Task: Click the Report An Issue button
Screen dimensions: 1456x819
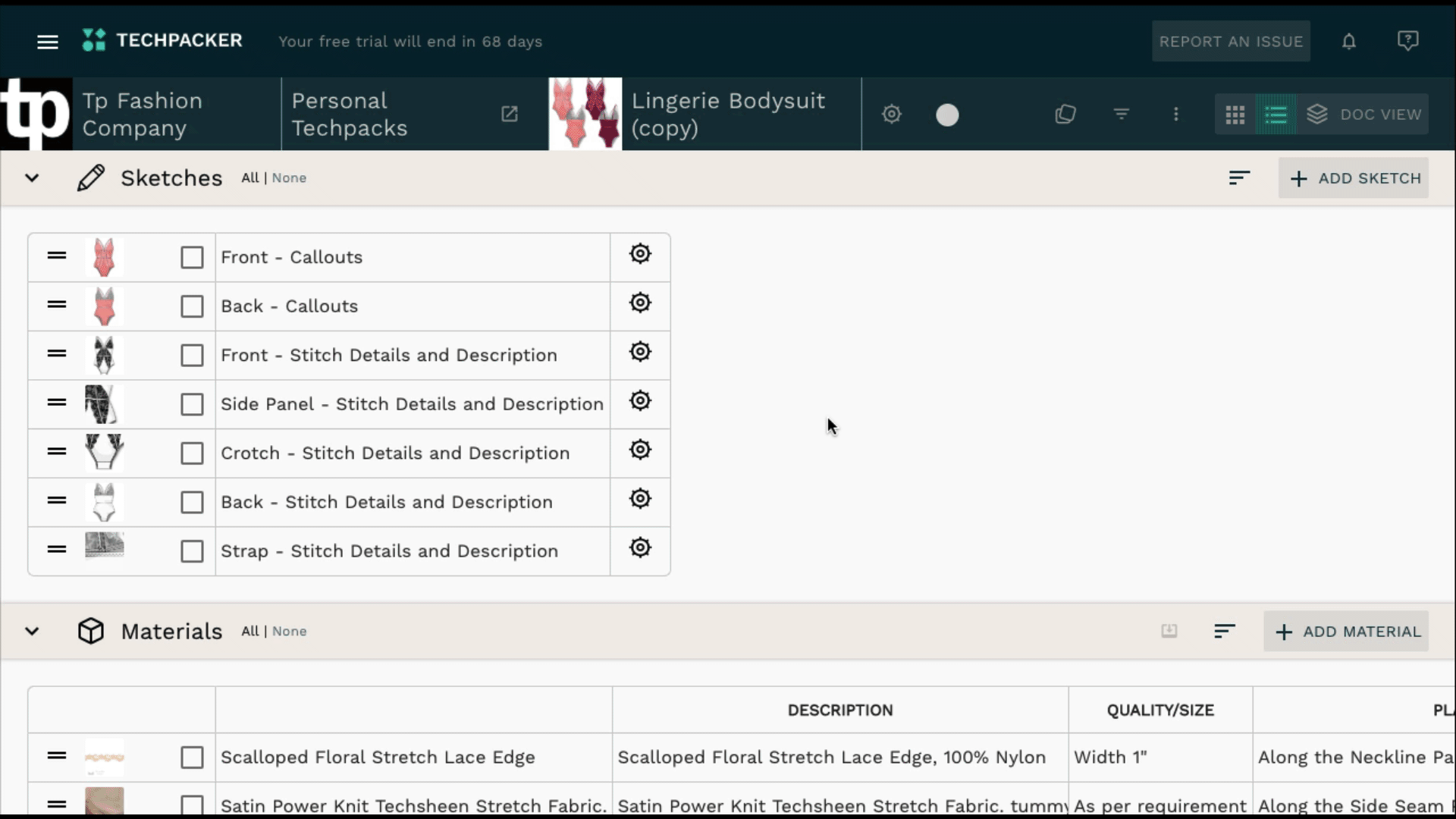Action: (1231, 41)
